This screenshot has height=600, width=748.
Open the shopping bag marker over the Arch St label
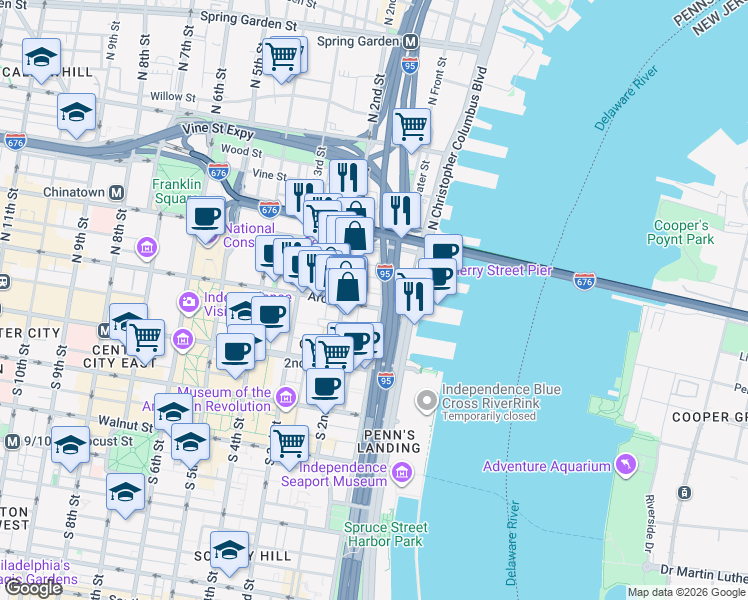[x=348, y=289]
